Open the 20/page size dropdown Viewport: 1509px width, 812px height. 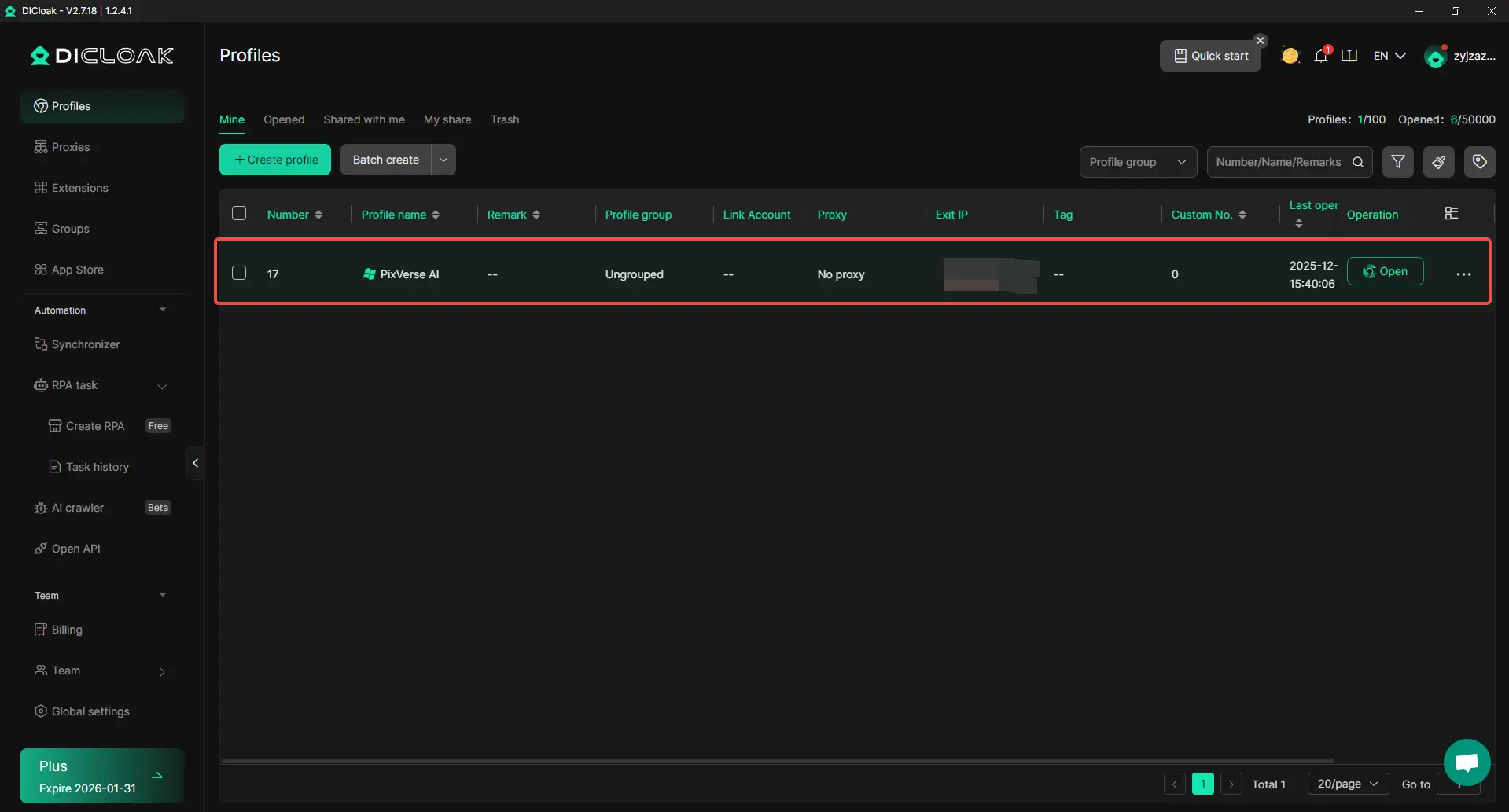[1347, 784]
